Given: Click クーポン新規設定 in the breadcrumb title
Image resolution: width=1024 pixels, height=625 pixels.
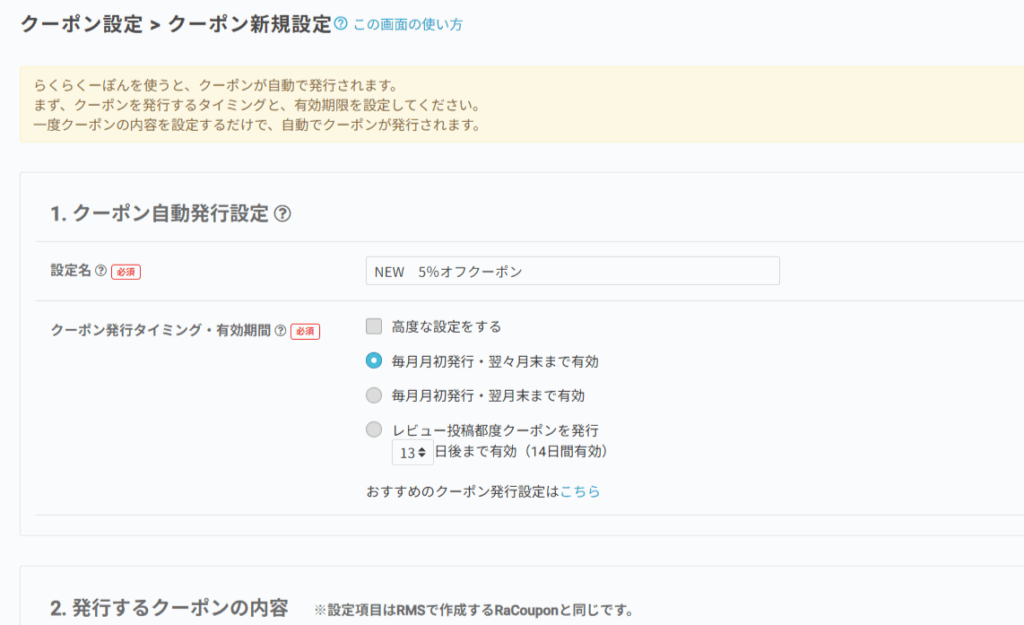Looking at the screenshot, I should [249, 24].
